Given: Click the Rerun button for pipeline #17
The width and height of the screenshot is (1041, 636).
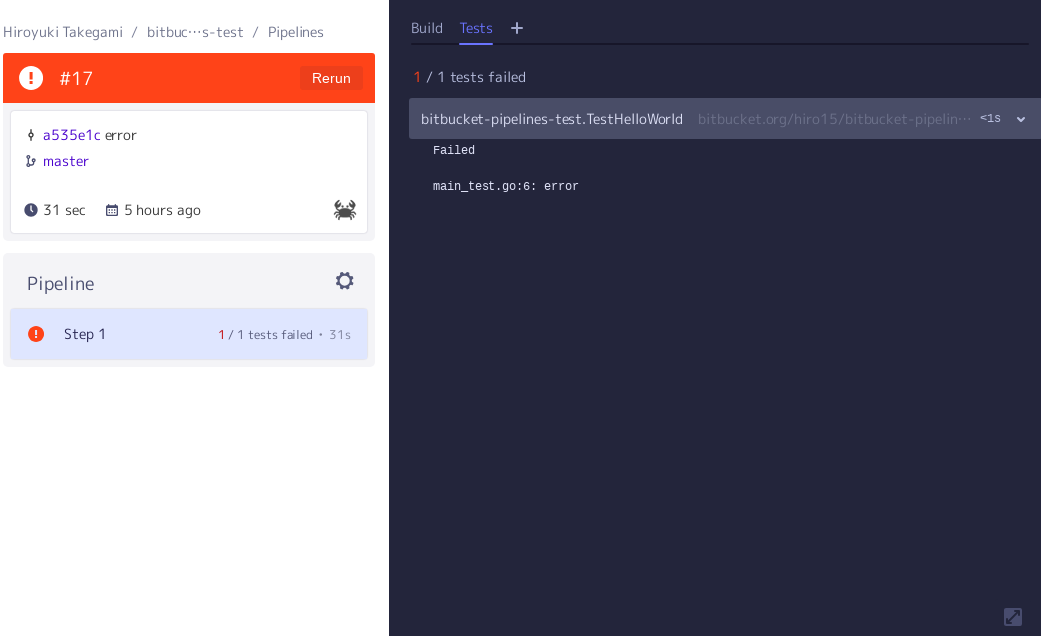Looking at the screenshot, I should tap(331, 78).
